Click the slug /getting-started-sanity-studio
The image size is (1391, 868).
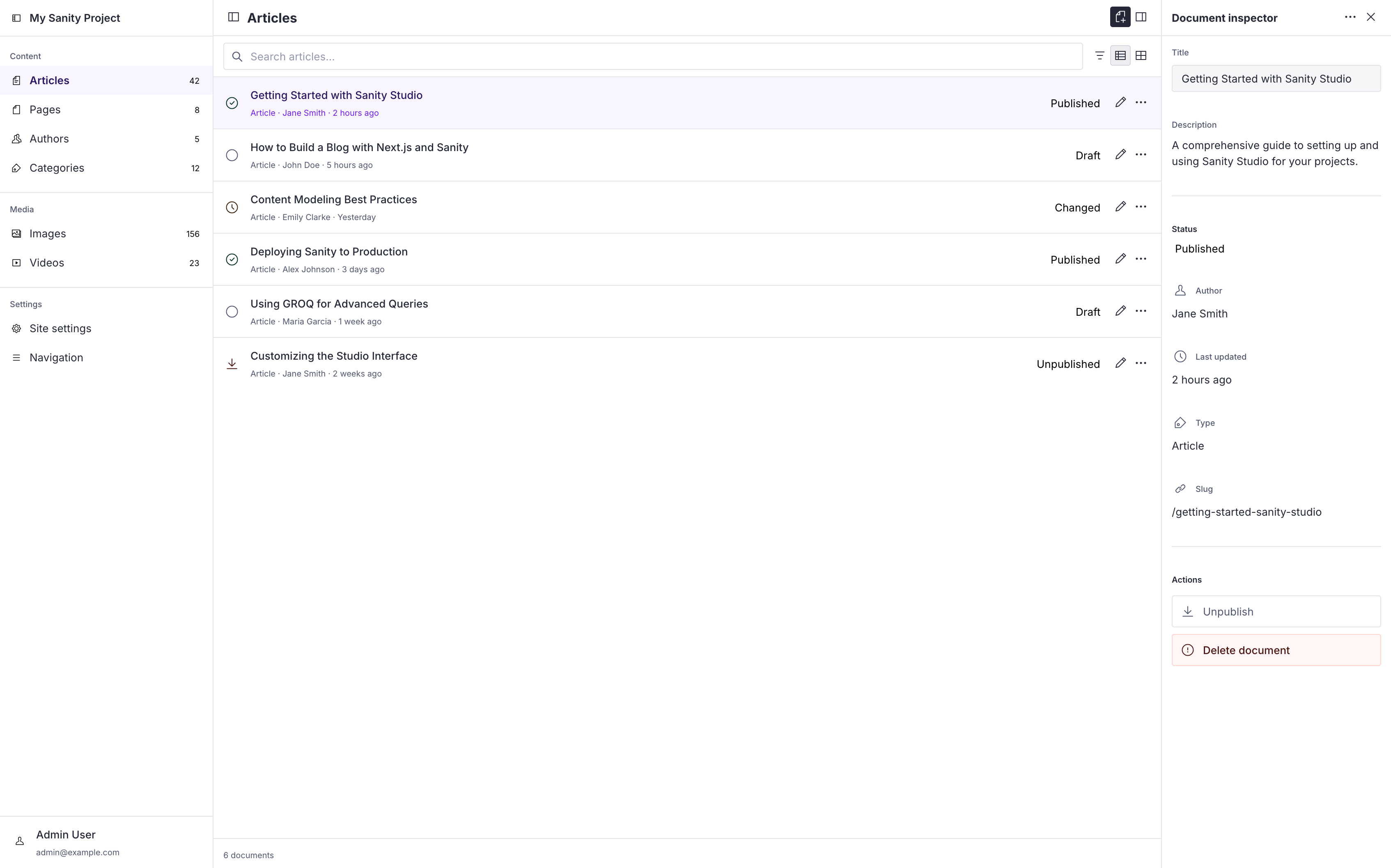(x=1246, y=512)
